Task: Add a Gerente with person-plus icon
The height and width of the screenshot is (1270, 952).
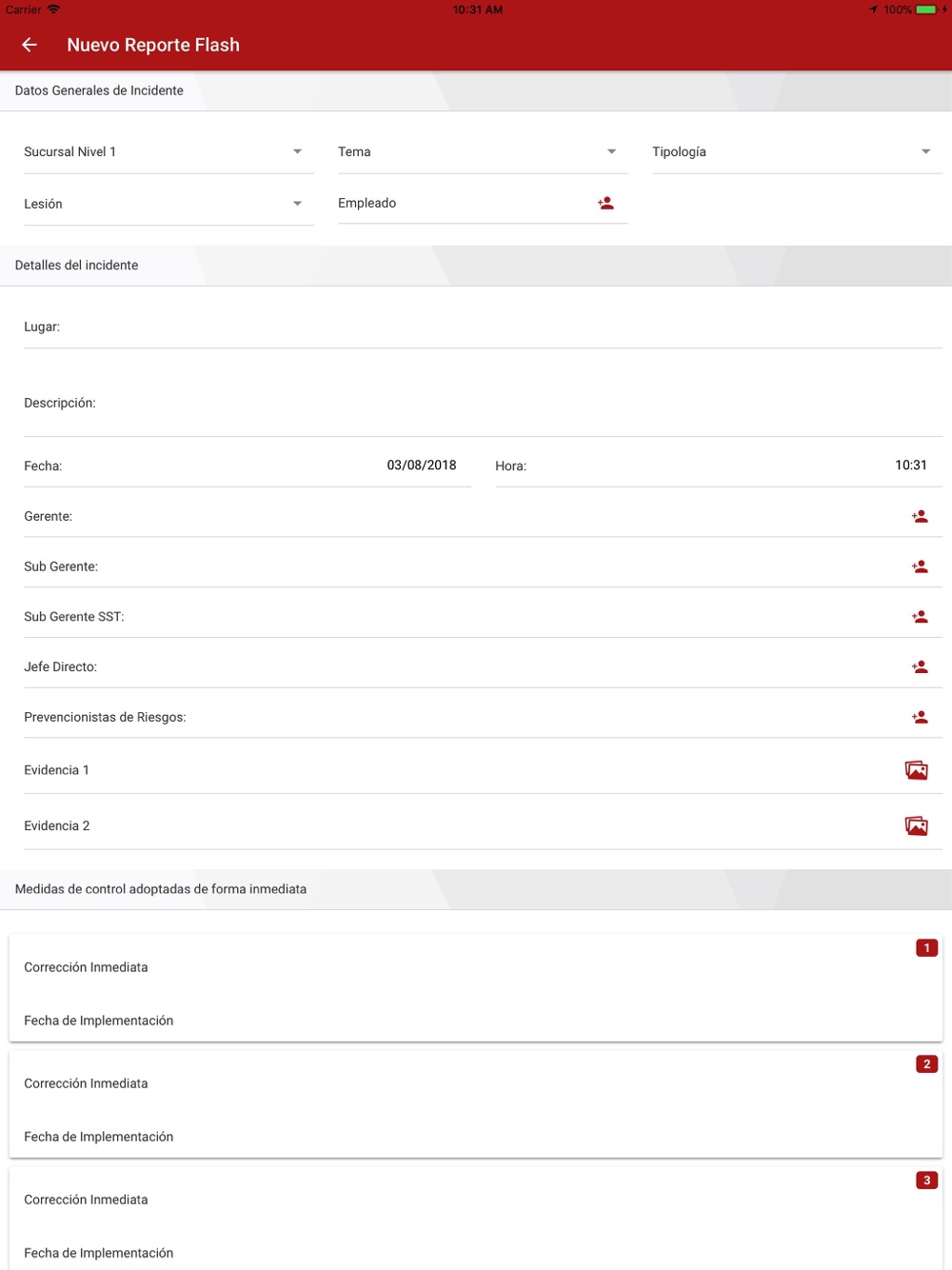Action: click(920, 516)
